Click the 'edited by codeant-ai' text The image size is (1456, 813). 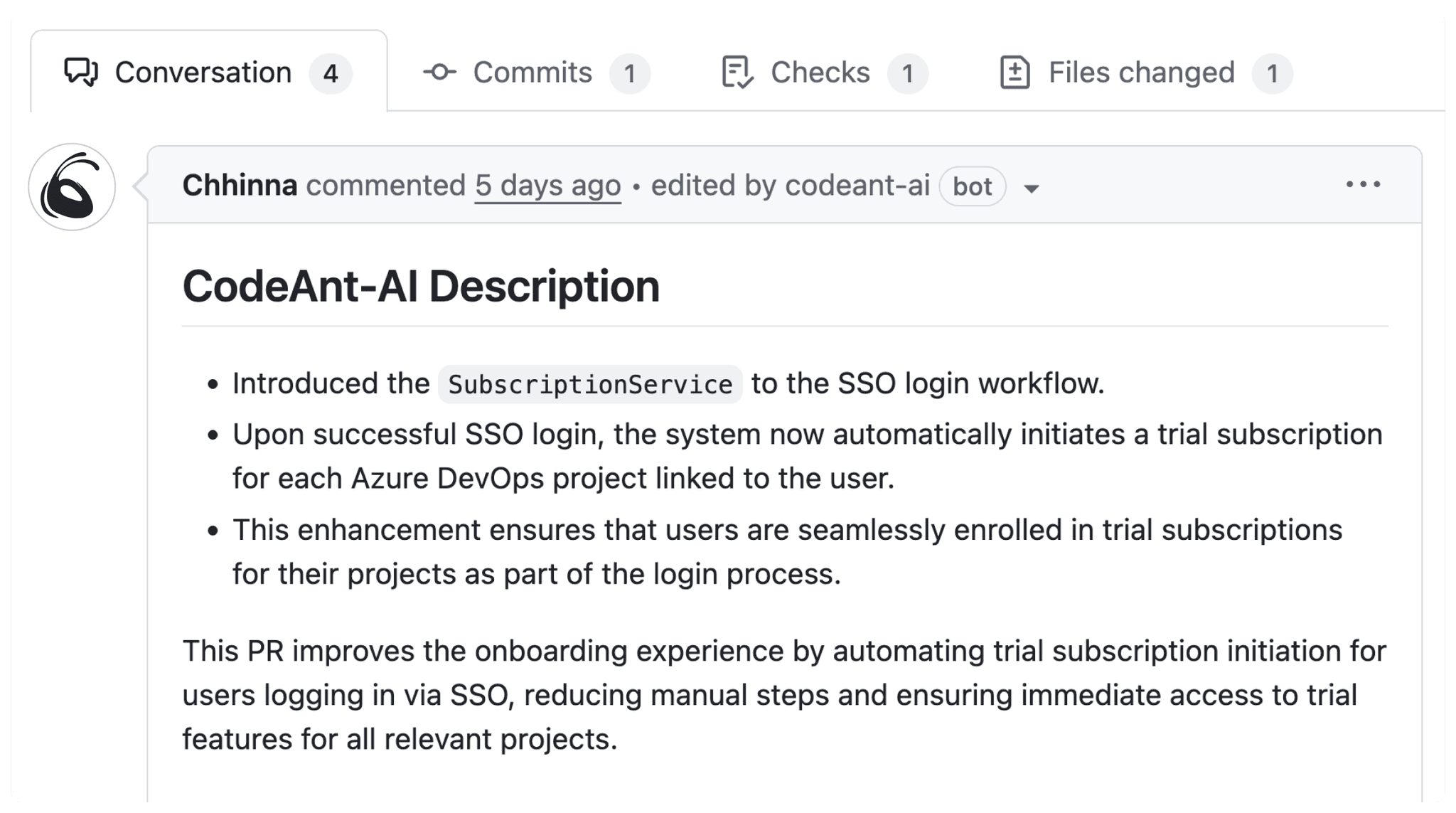(x=790, y=185)
